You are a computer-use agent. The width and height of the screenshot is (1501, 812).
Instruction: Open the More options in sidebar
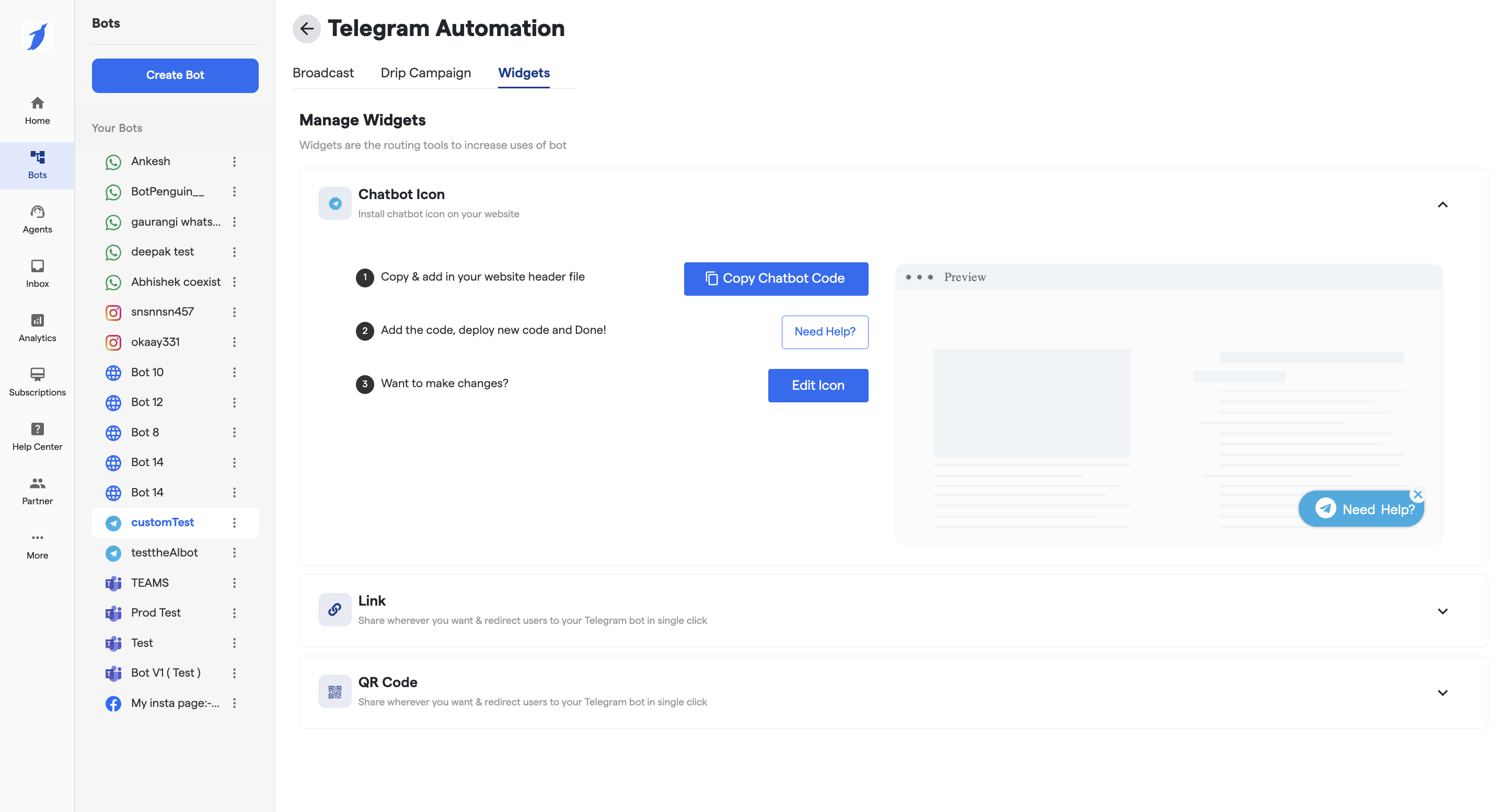pos(37,544)
